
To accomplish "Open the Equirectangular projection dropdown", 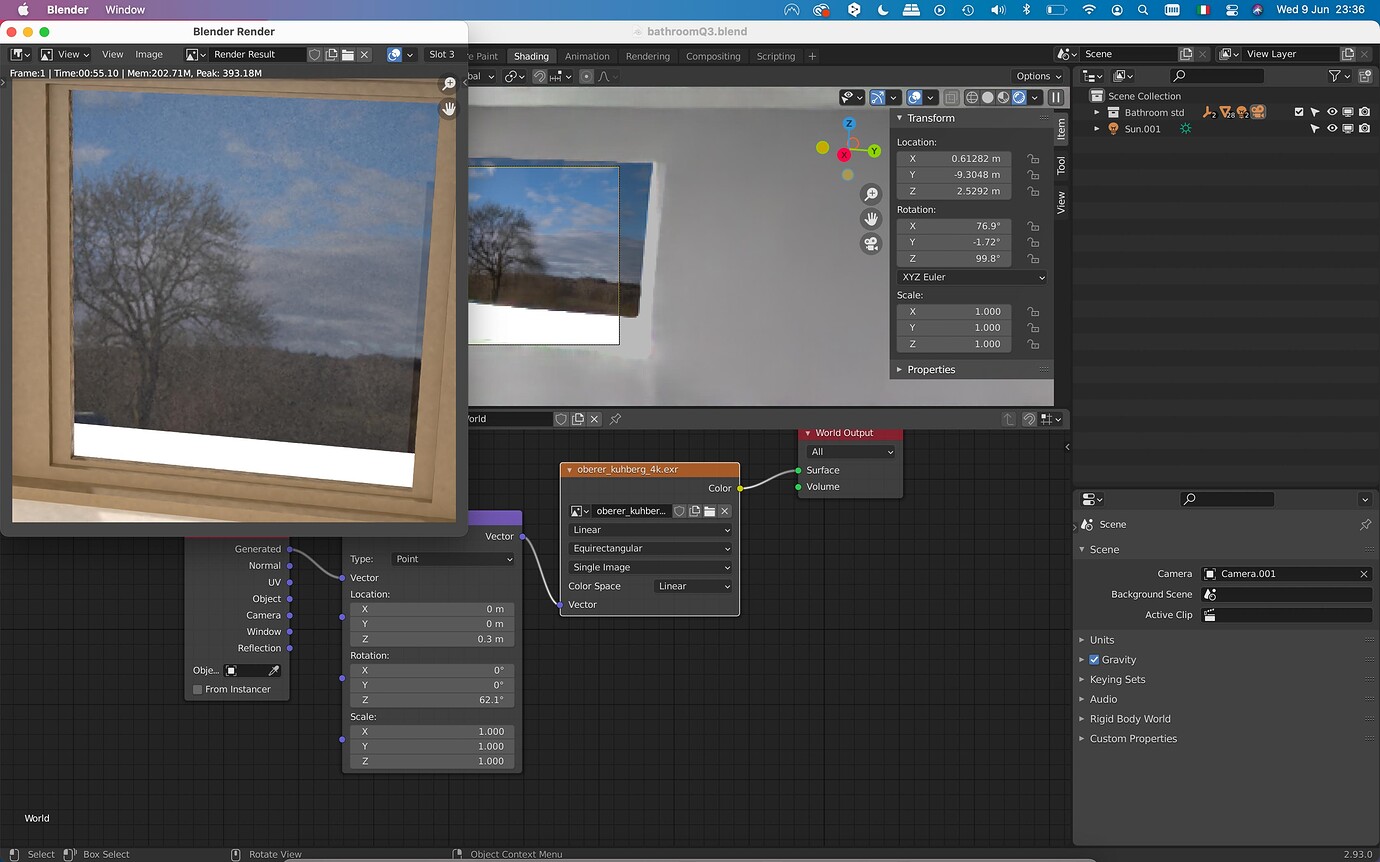I will 649,548.
